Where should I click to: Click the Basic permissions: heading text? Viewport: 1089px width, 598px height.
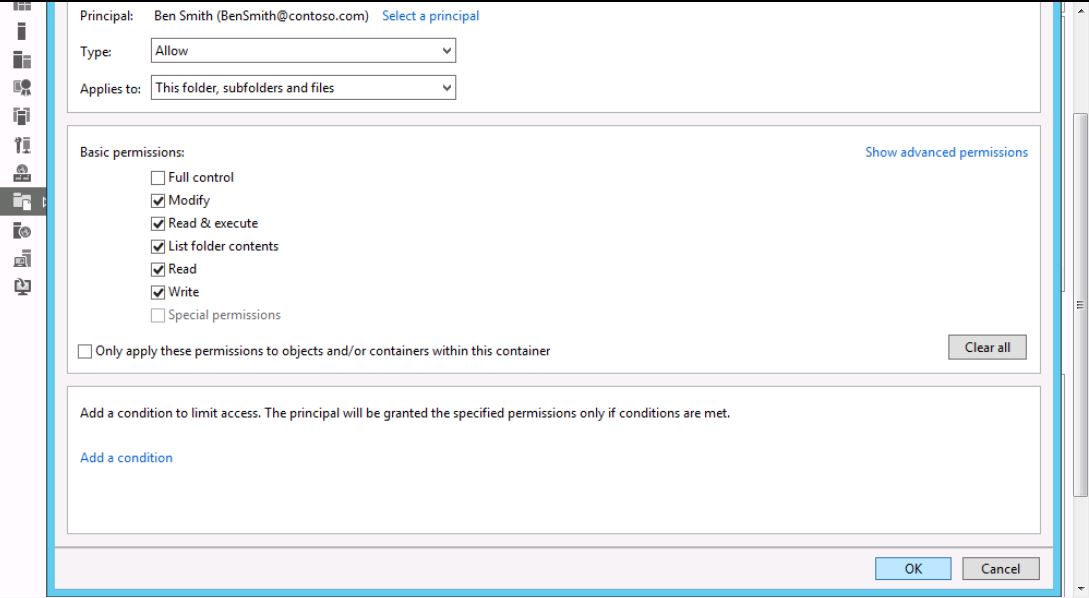tap(132, 152)
